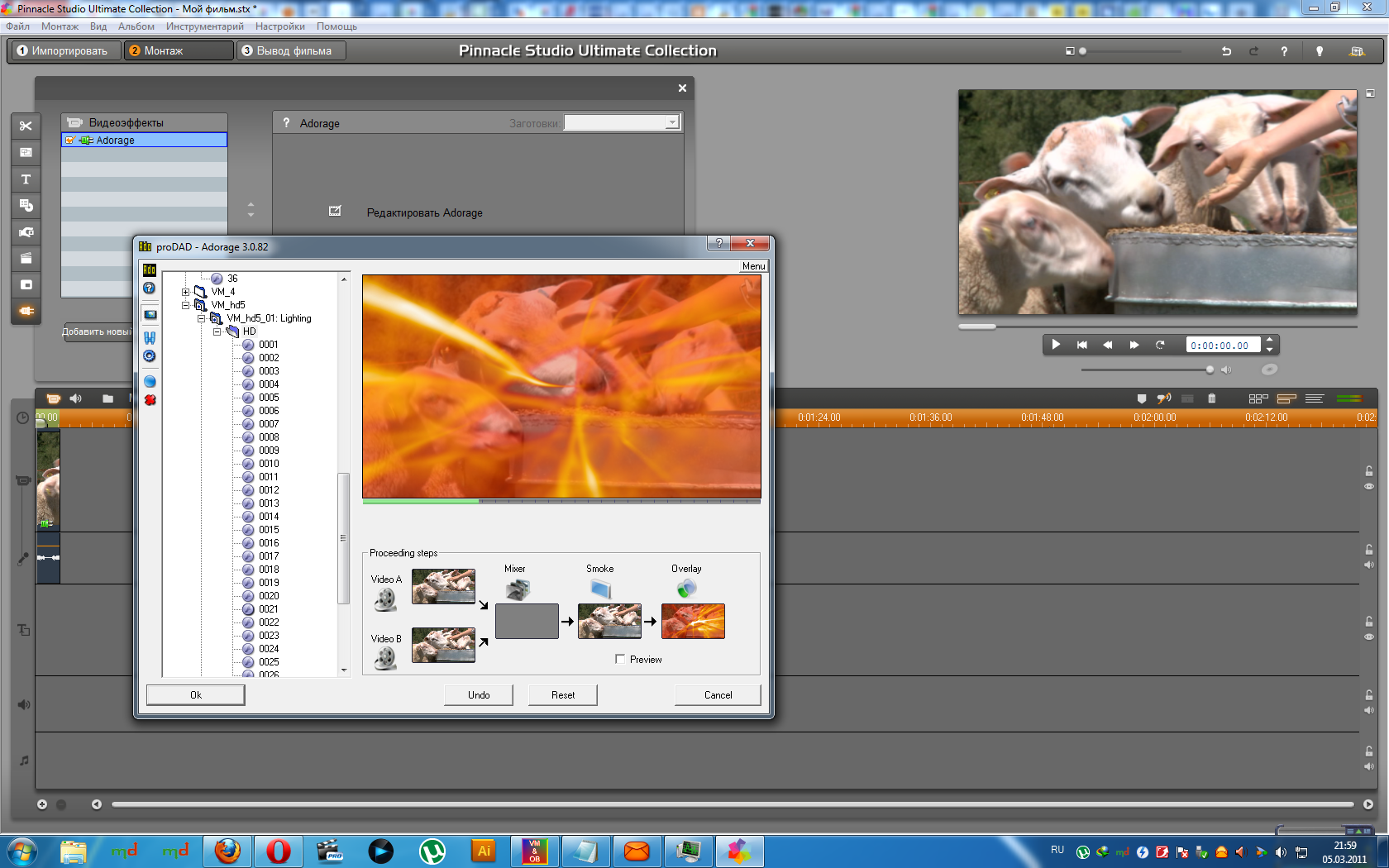Play the preview video
Image resolution: width=1389 pixels, height=868 pixels.
[1056, 345]
